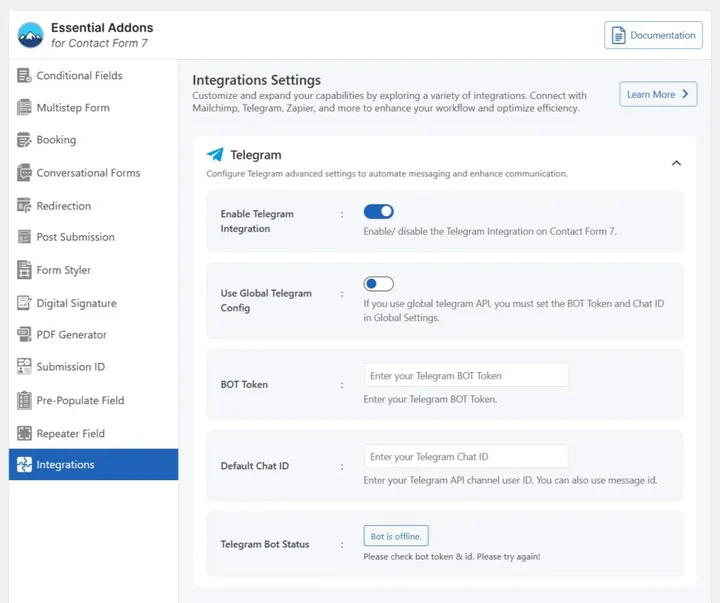Screen dimensions: 720x603
Task: Click the Essential Addons title text
Action: (102, 28)
